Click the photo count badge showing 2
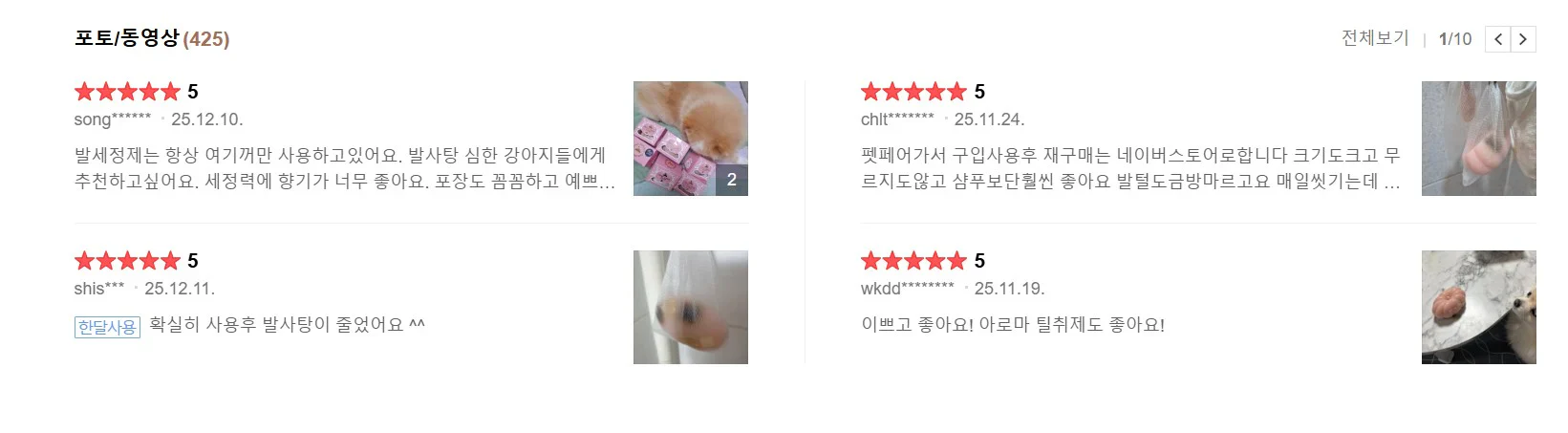Image resolution: width=1568 pixels, height=433 pixels. pos(732,180)
